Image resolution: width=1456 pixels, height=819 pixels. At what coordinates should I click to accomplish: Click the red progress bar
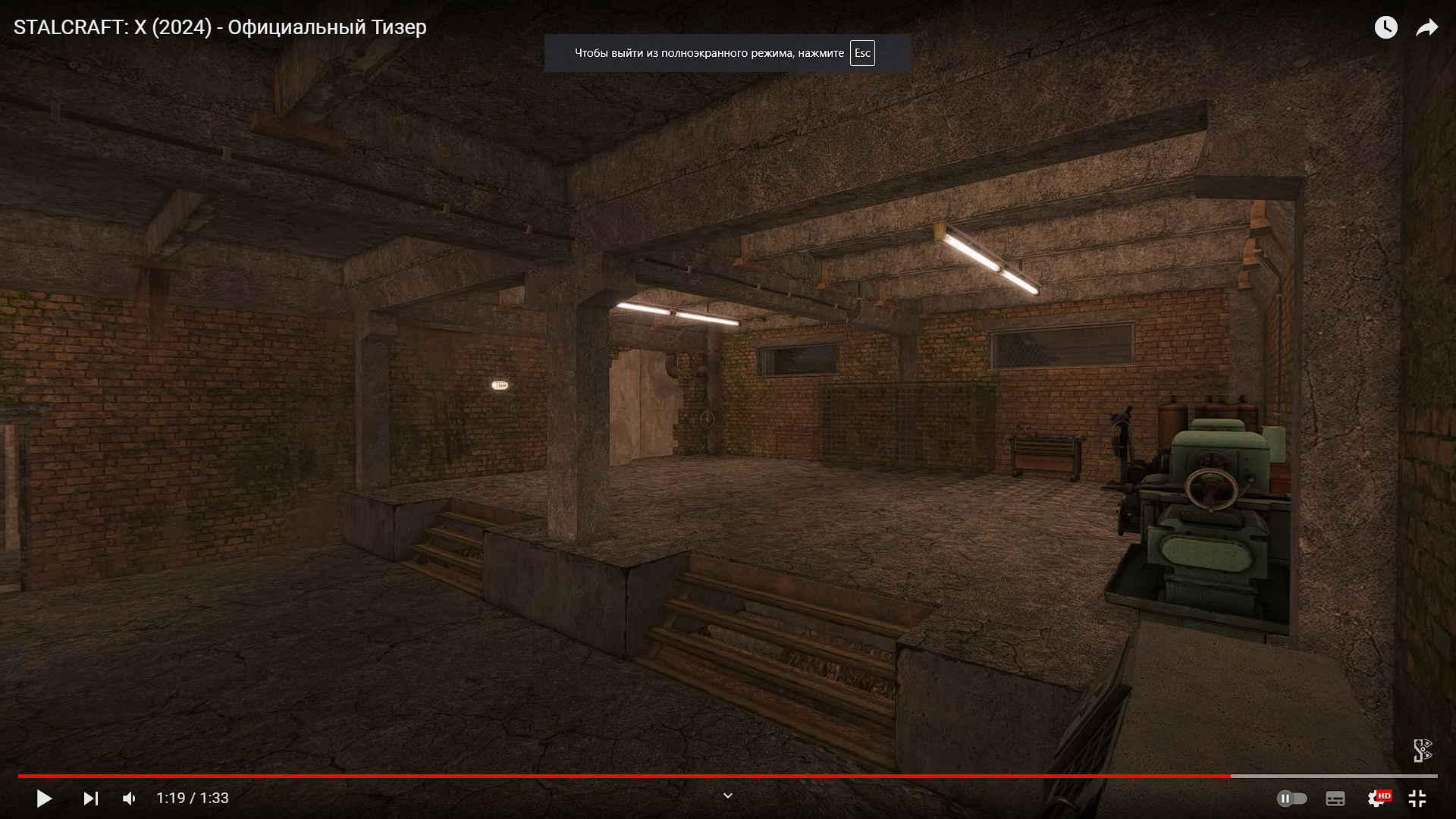[x=624, y=776]
